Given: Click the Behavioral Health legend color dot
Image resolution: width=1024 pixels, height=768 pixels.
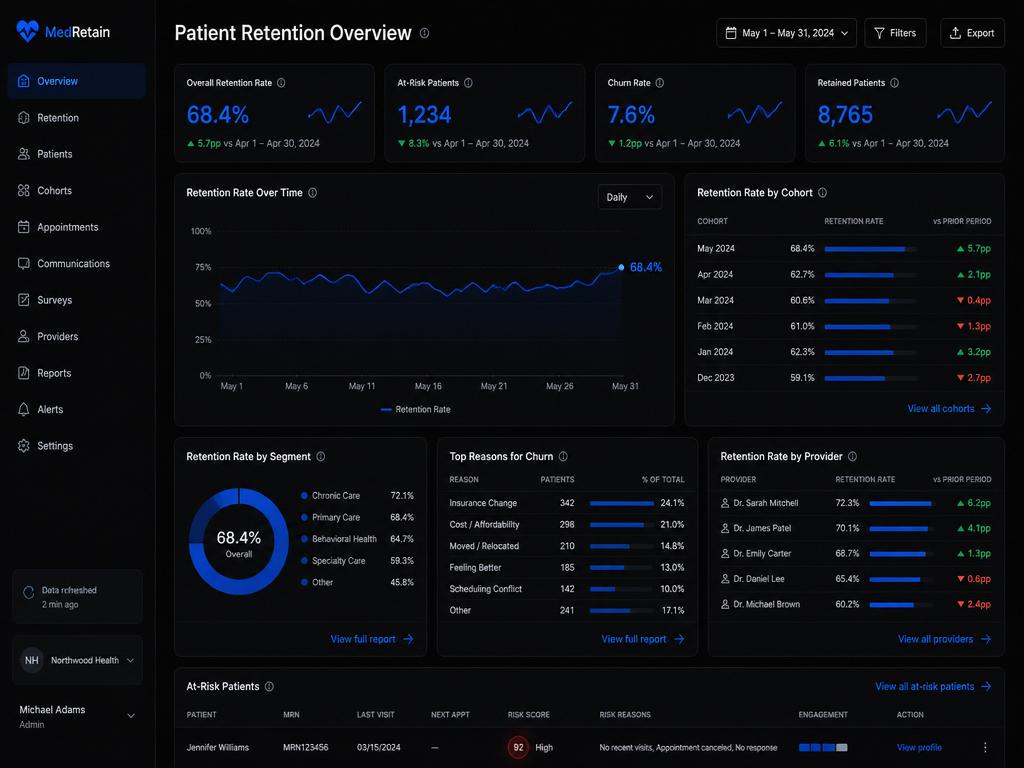Looking at the screenshot, I should [304, 539].
